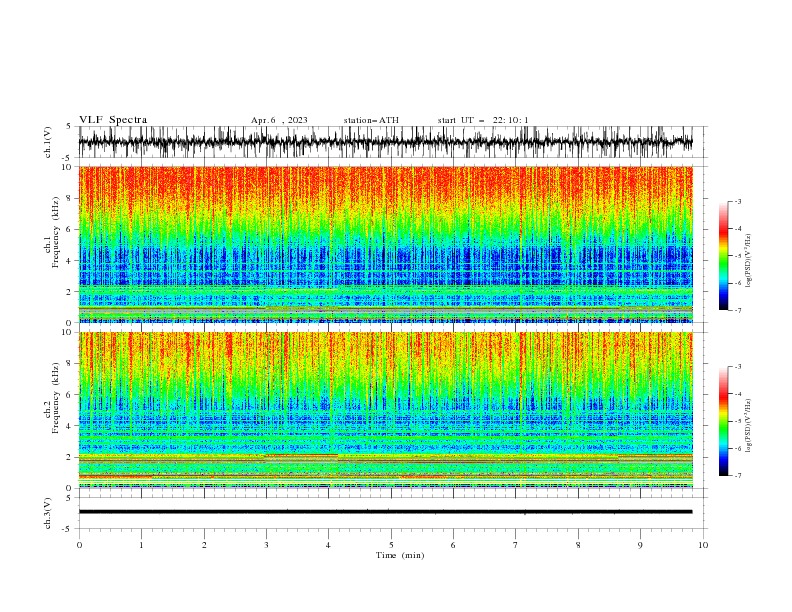
Task: Click the lower color scale bar
Action: 723,421
